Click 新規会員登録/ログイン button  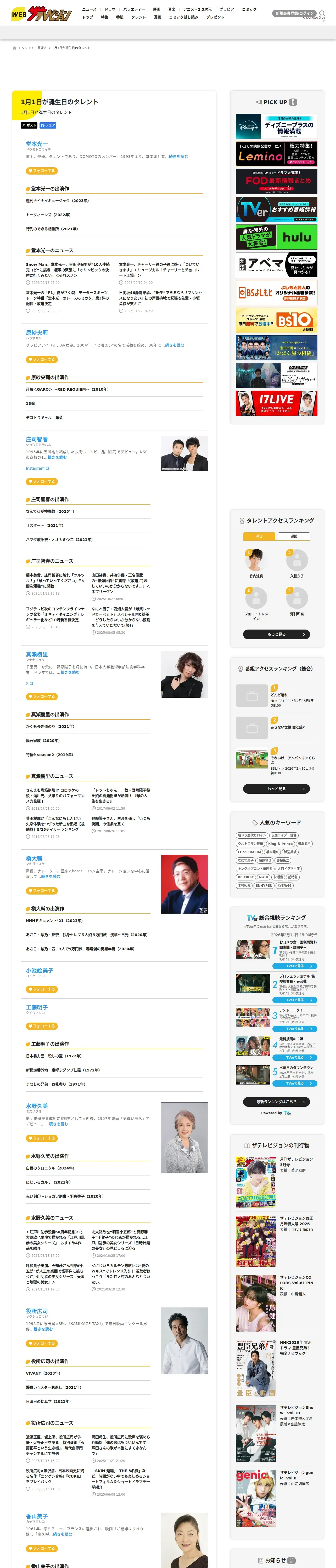(295, 13)
